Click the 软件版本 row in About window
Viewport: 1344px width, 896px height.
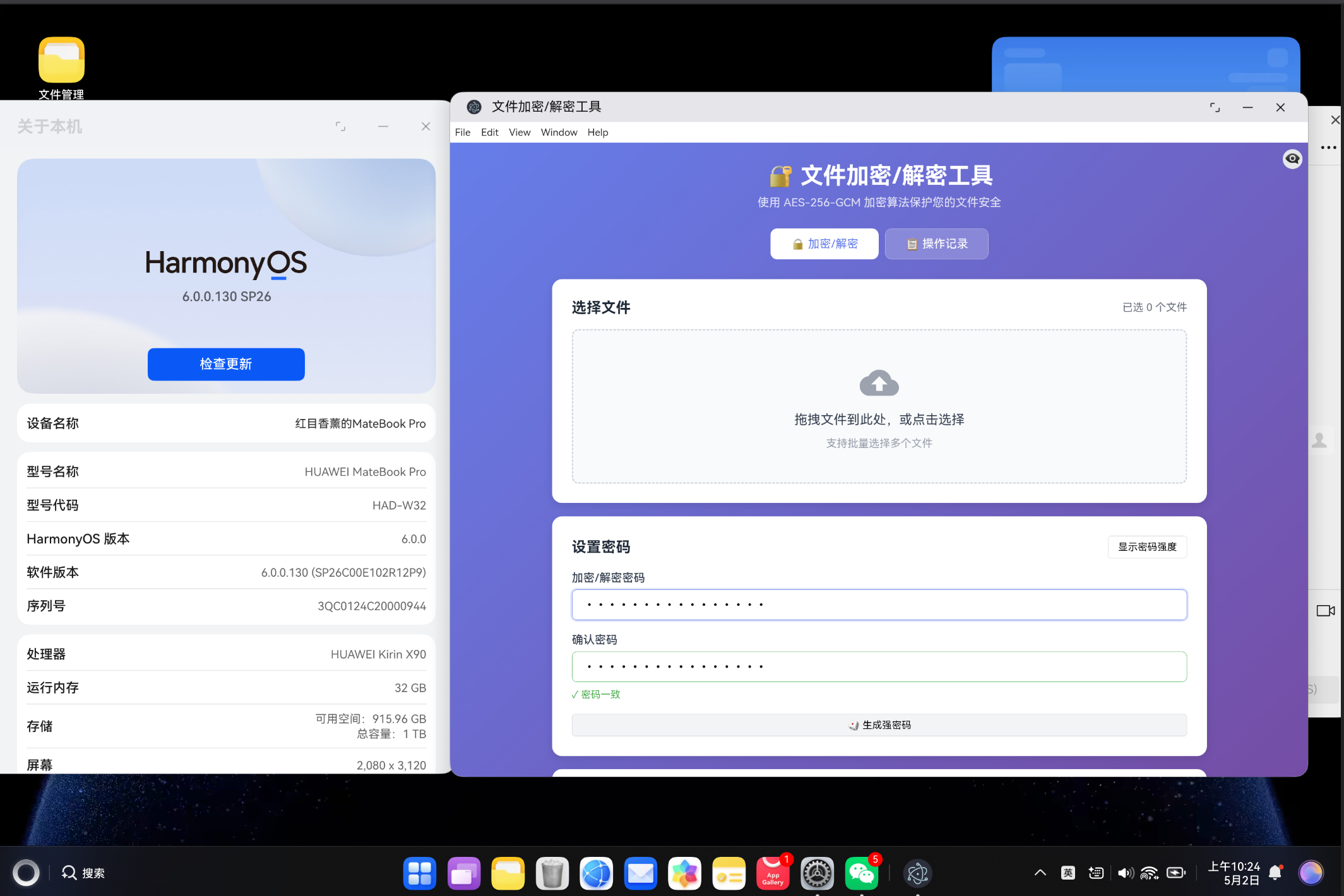pos(226,572)
